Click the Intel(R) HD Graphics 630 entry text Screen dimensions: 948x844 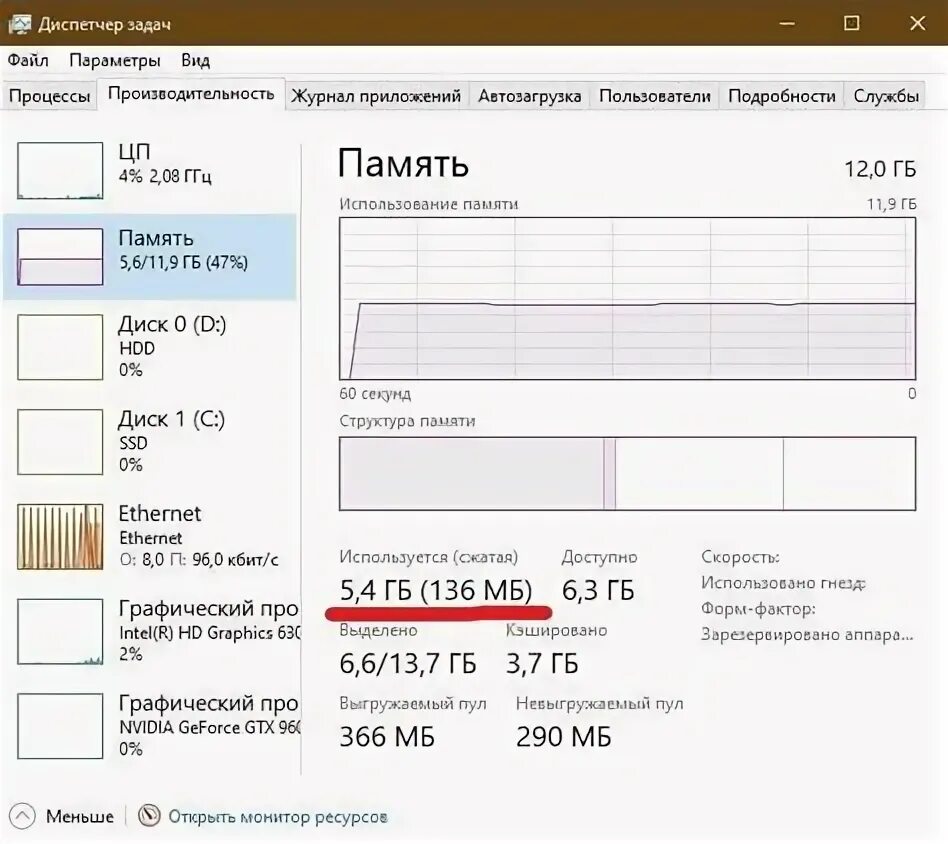pos(209,631)
